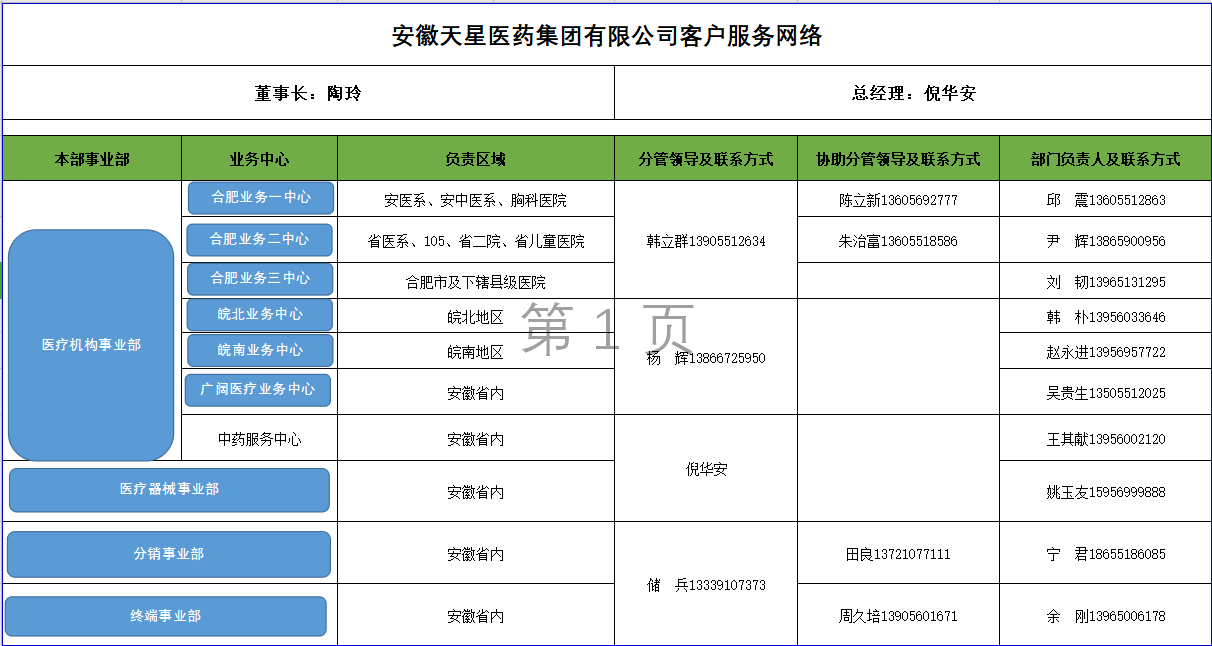The height and width of the screenshot is (646, 1212).
Task: Select the title cell 安徽天星医药集团有限公司客户服务网络
Action: 607,36
